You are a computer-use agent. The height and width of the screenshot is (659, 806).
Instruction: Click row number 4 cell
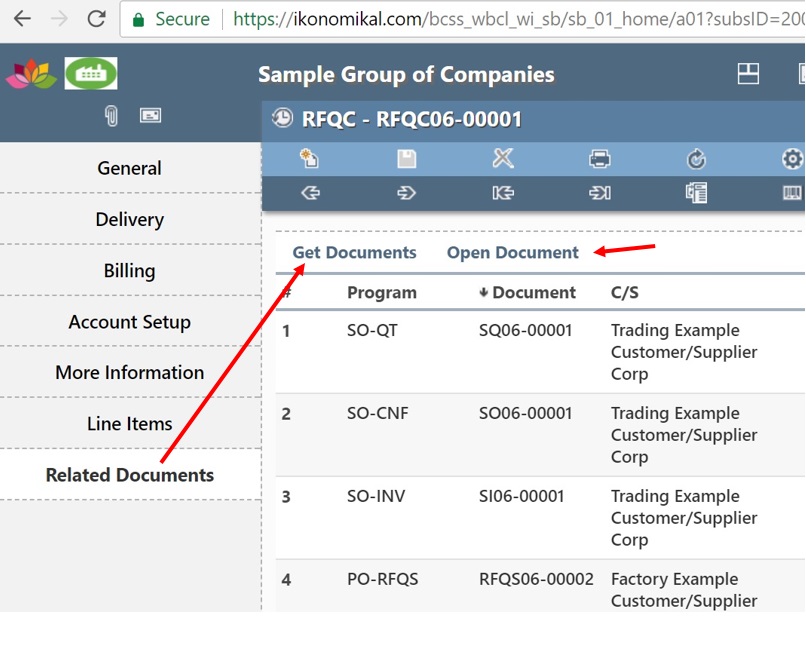[286, 580]
